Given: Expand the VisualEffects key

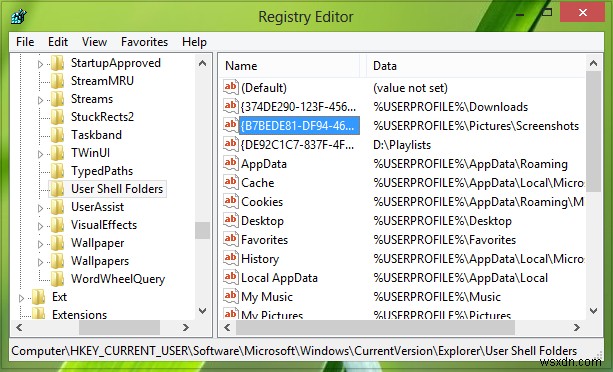Looking at the screenshot, I should 40,226.
